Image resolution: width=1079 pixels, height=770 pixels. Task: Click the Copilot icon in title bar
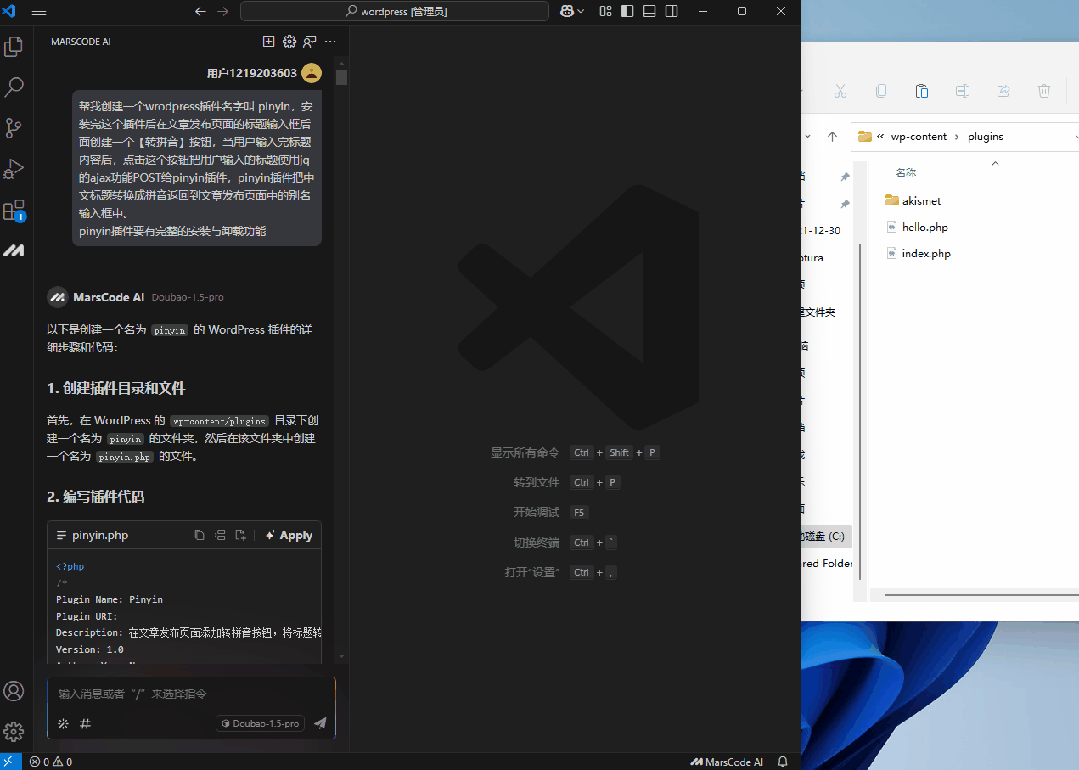pos(567,12)
